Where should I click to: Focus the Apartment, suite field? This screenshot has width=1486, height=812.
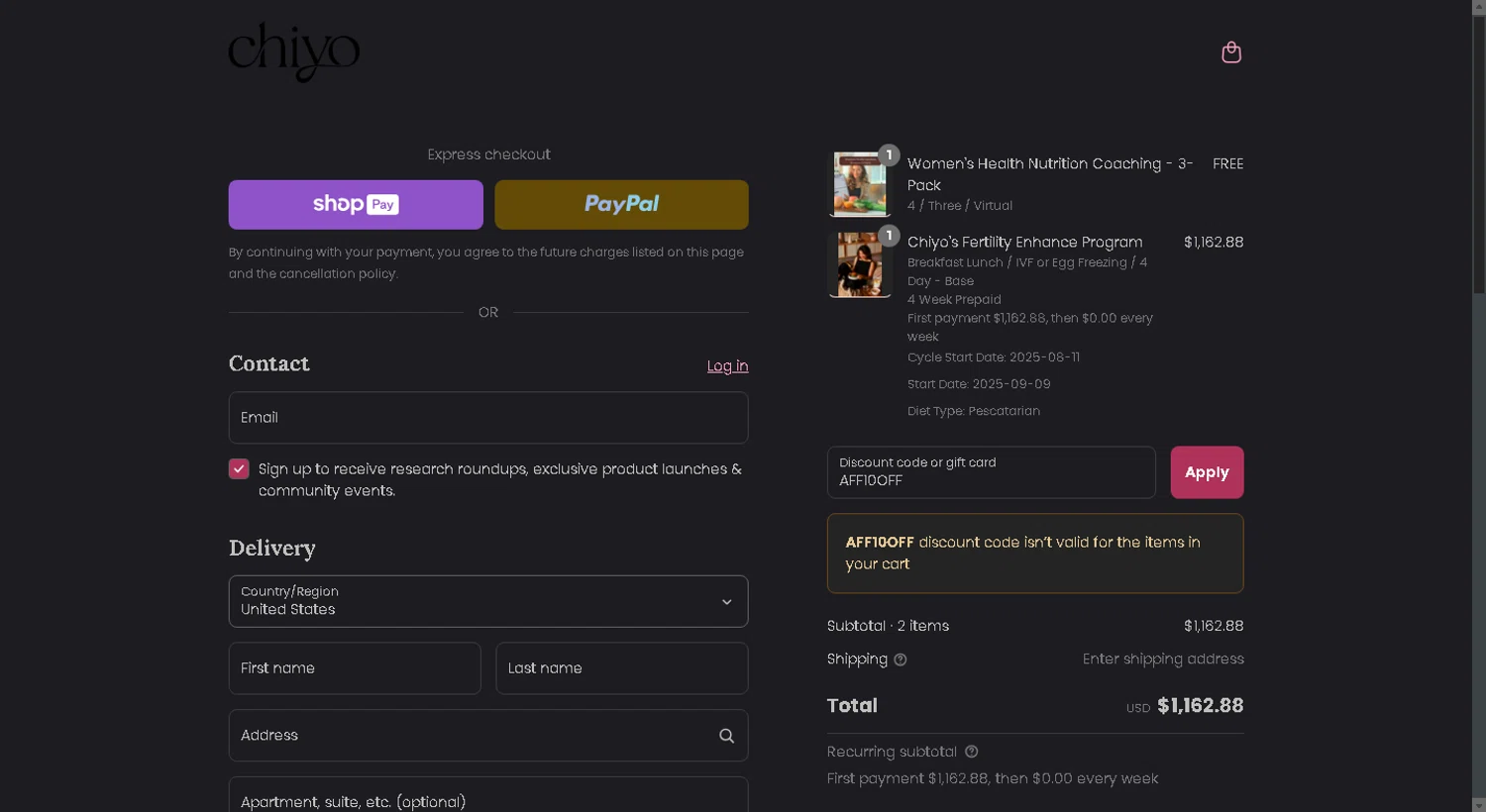coord(488,795)
